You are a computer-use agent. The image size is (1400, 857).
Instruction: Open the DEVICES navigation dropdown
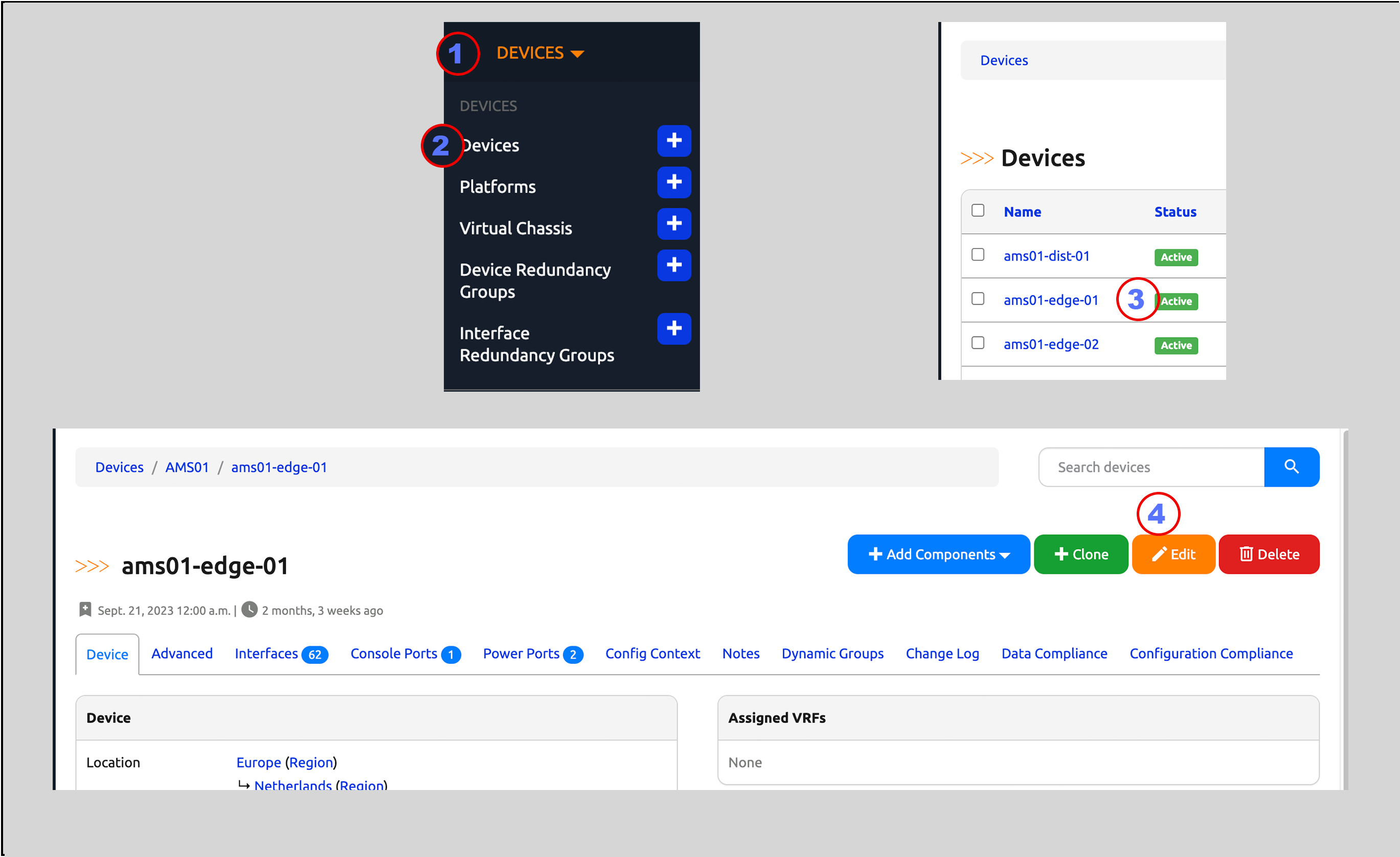click(x=538, y=52)
